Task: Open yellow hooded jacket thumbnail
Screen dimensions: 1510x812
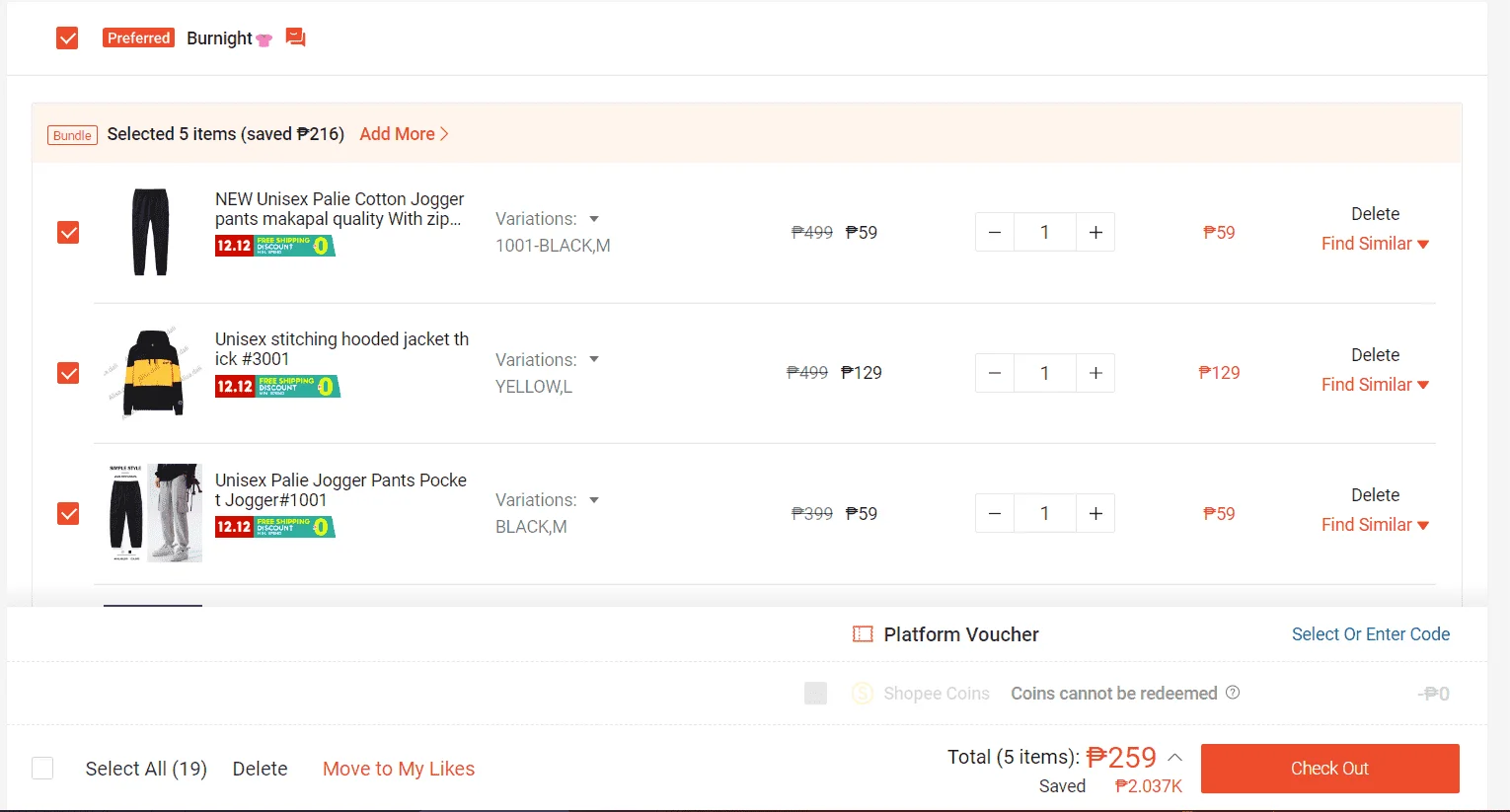Action: tap(153, 373)
